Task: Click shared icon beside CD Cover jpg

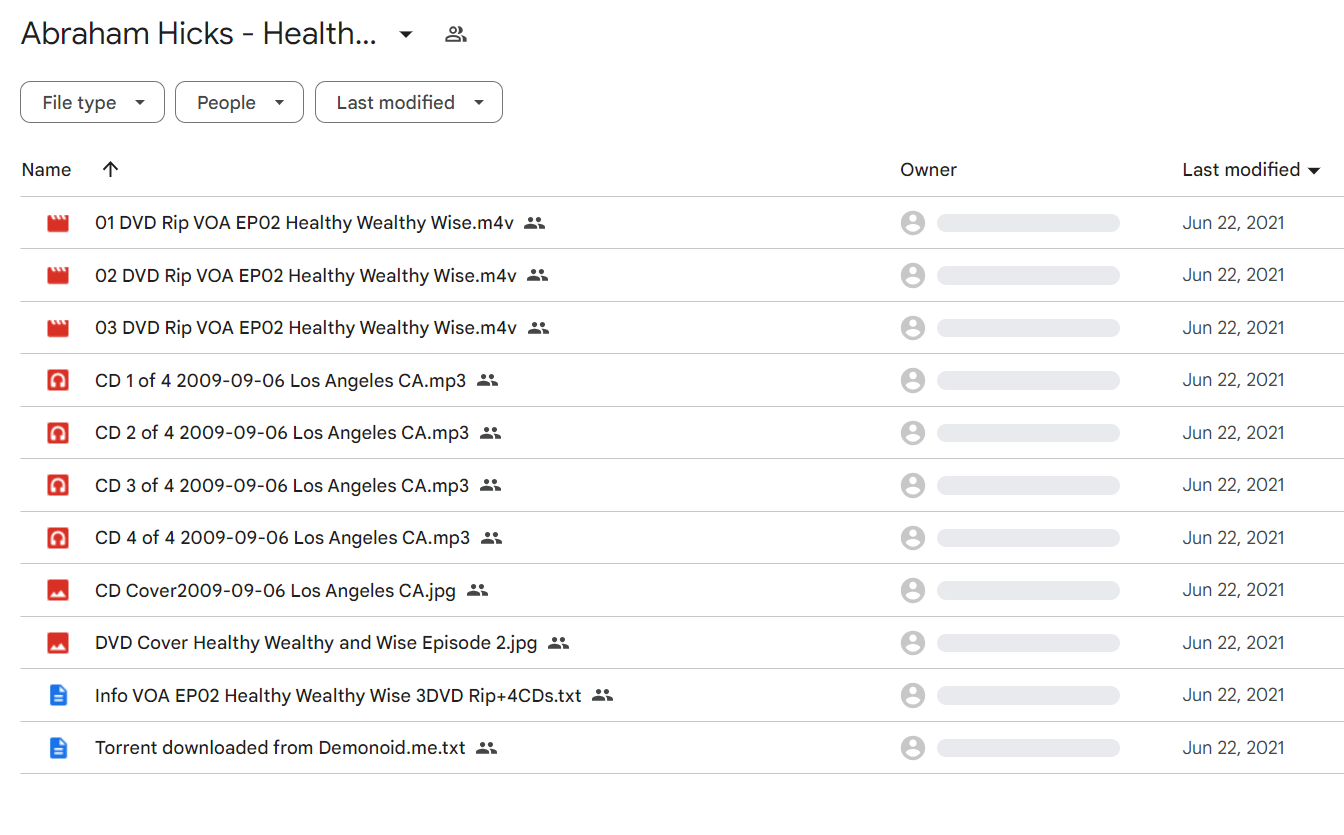Action: tap(478, 590)
